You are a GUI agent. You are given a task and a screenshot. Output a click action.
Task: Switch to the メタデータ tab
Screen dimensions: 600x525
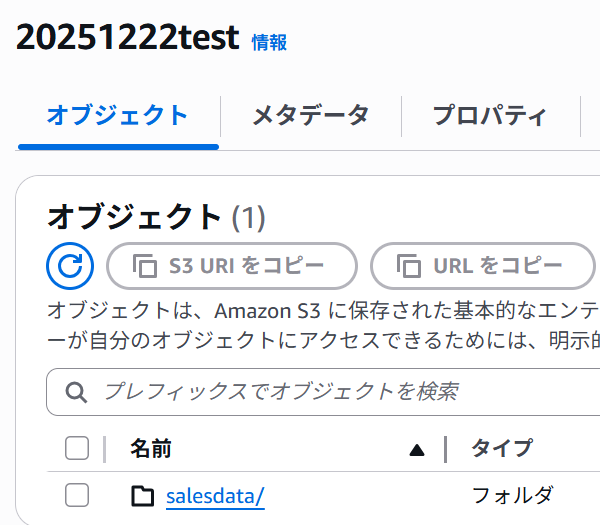coord(311,116)
